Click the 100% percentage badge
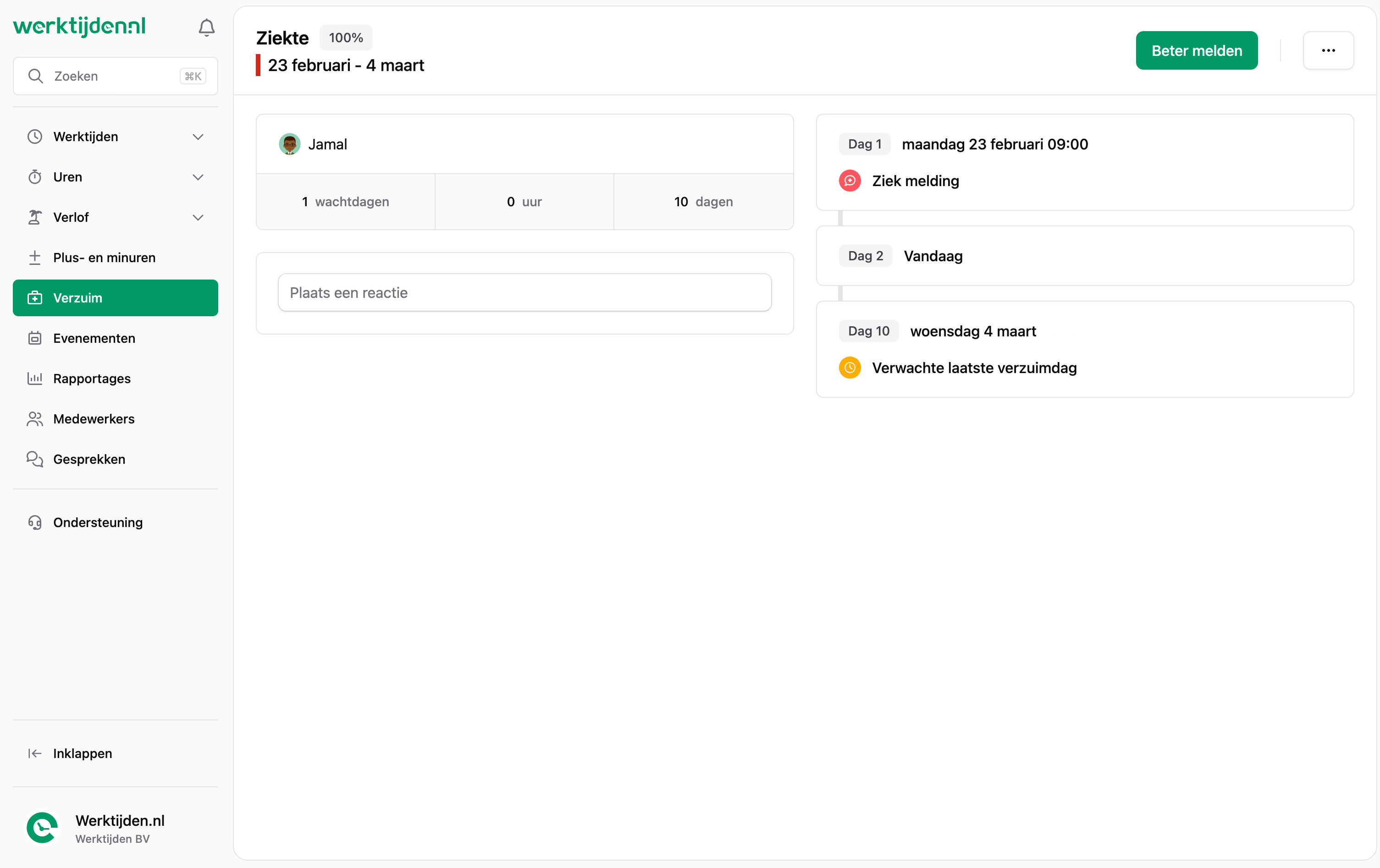The height and width of the screenshot is (868, 1380). (345, 37)
